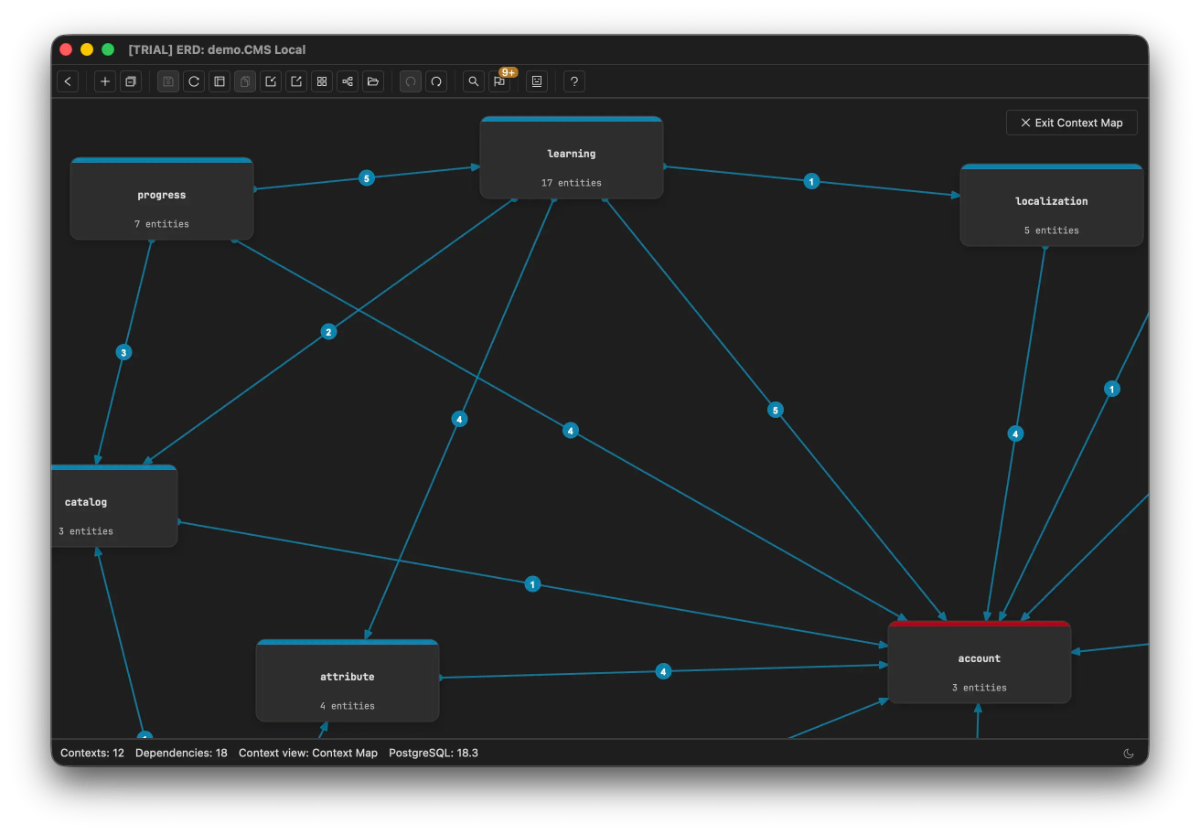1200x834 pixels.
Task: Click the back arrow toolbar button
Action: click(x=68, y=81)
